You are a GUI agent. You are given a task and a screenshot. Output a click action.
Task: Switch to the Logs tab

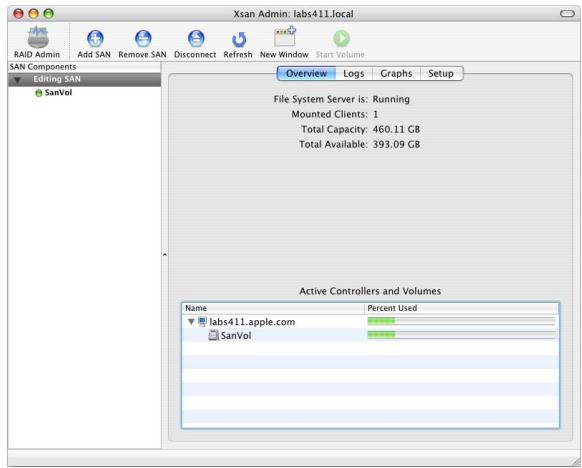point(354,73)
